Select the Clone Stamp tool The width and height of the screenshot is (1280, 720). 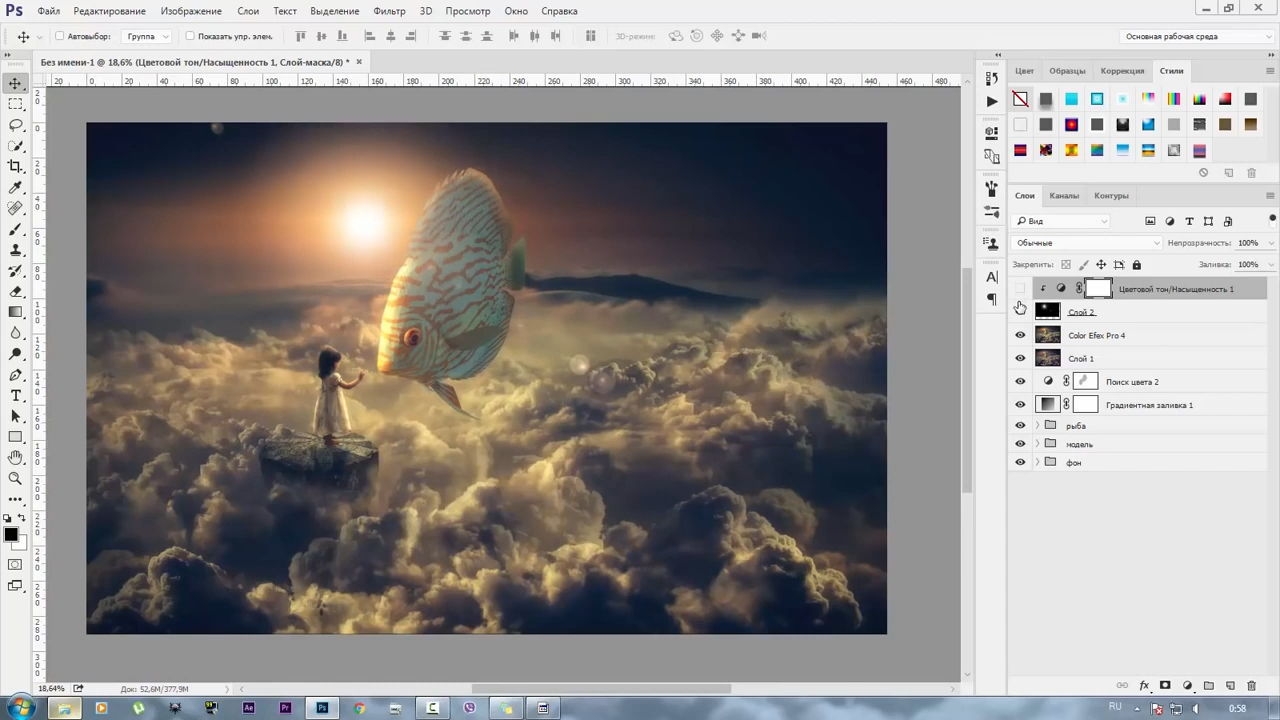[15, 250]
